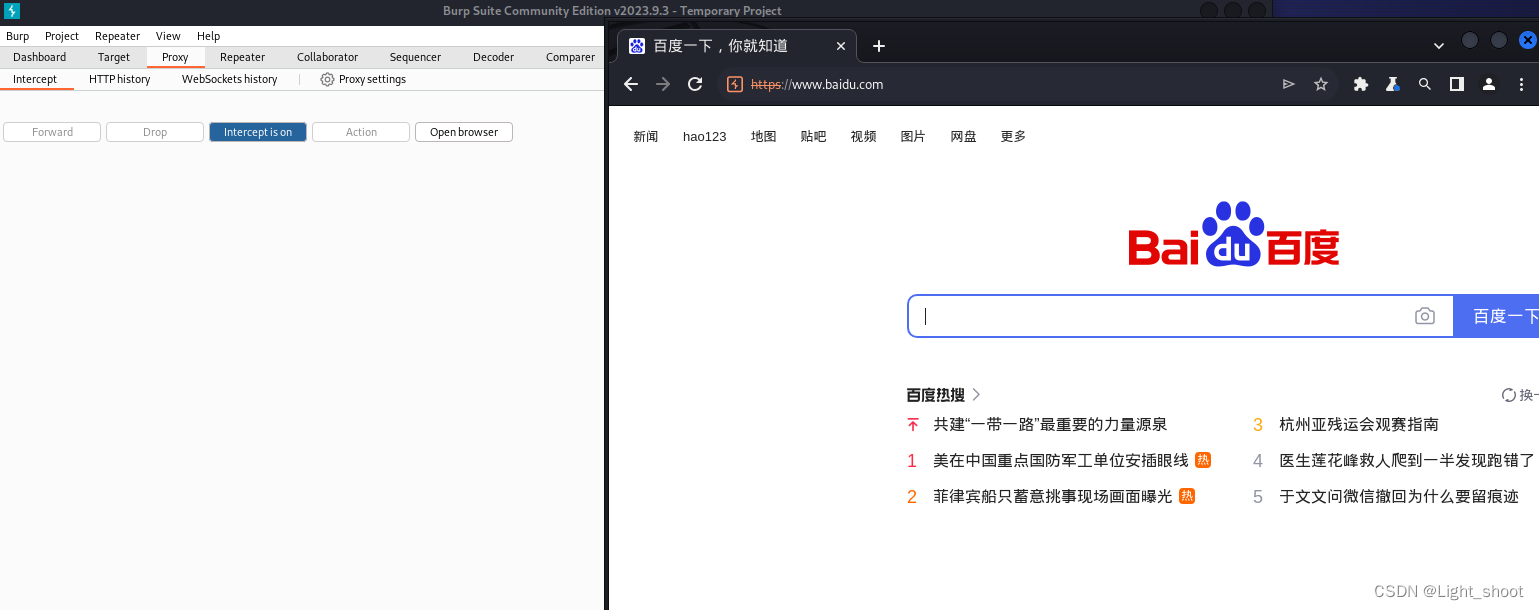Click the Forward button

[52, 132]
